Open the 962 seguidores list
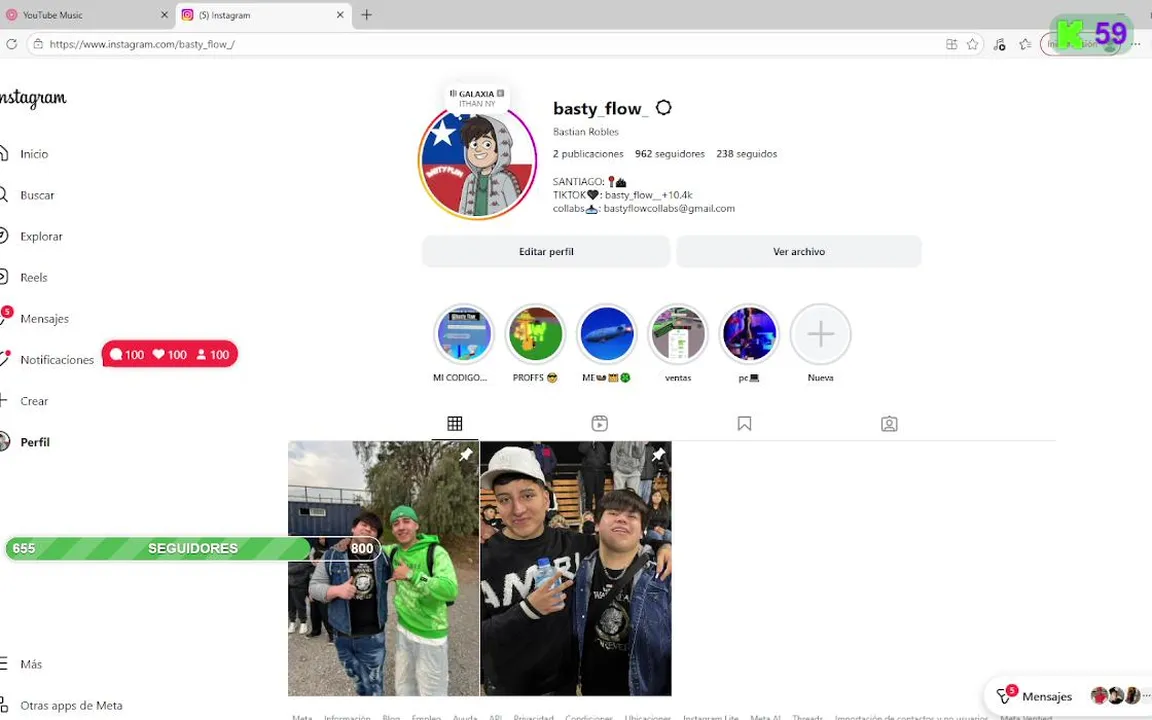Image resolution: width=1152 pixels, height=720 pixels. point(669,154)
